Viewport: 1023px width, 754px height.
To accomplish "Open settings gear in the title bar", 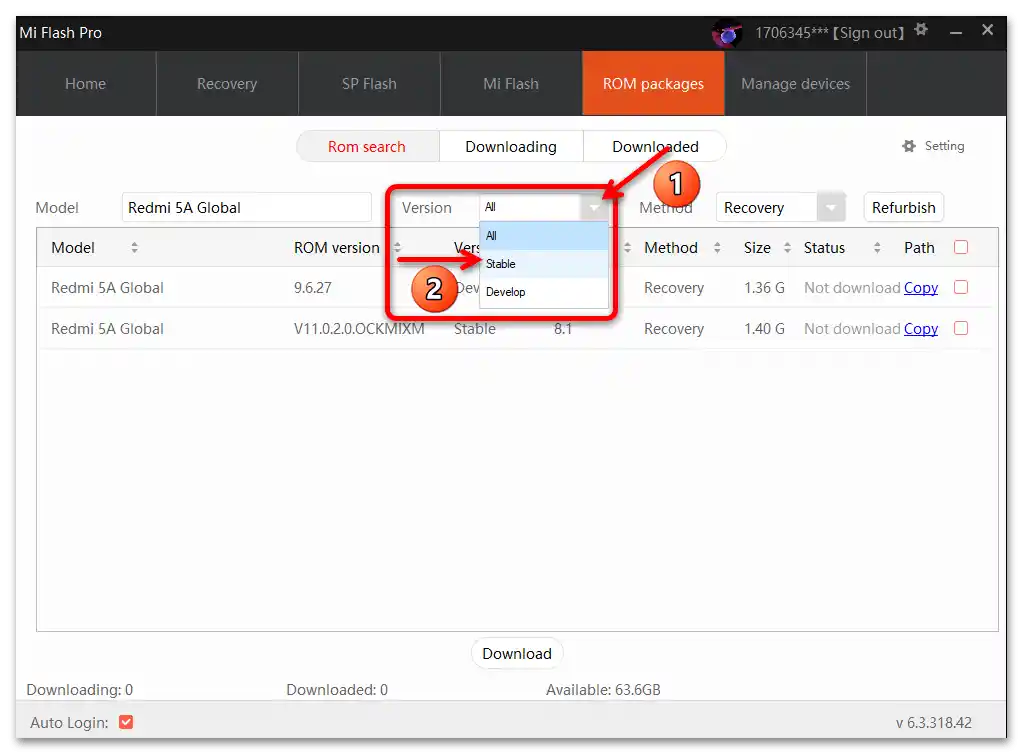I will (x=921, y=29).
